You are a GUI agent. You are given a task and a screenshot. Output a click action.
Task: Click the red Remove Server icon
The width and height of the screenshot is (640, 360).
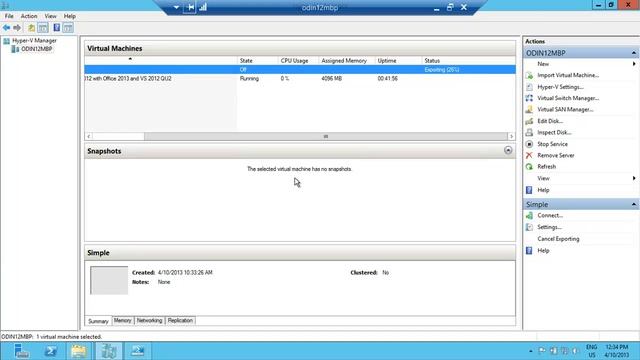(529, 156)
